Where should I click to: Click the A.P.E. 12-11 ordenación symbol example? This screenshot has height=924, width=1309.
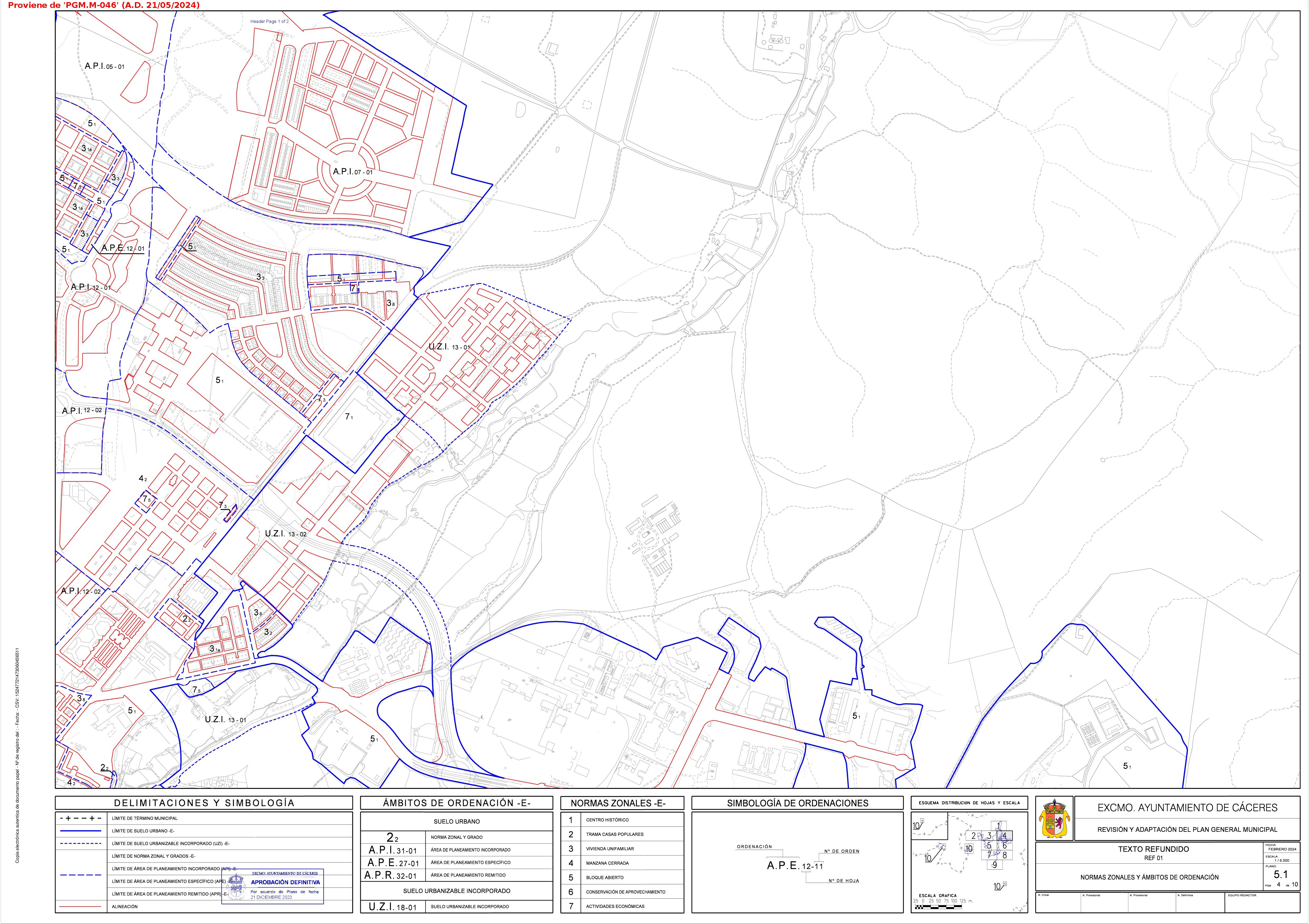click(795, 865)
